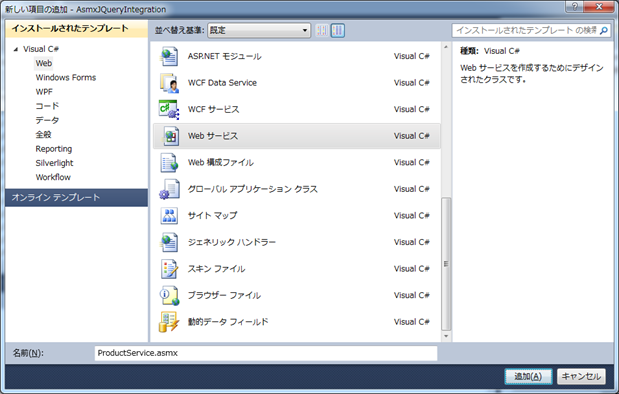The height and width of the screenshot is (394, 619).
Task: Choose the WCF サービス template icon
Action: coord(169,109)
